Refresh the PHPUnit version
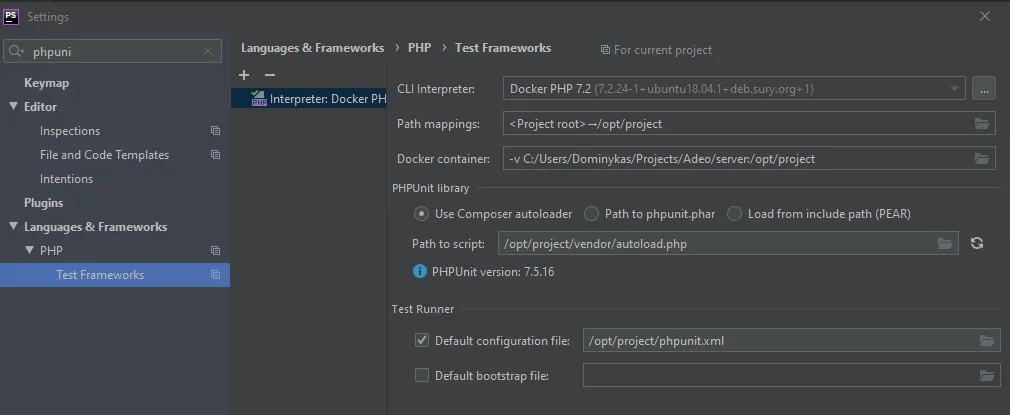The image size is (1010, 415). (977, 243)
